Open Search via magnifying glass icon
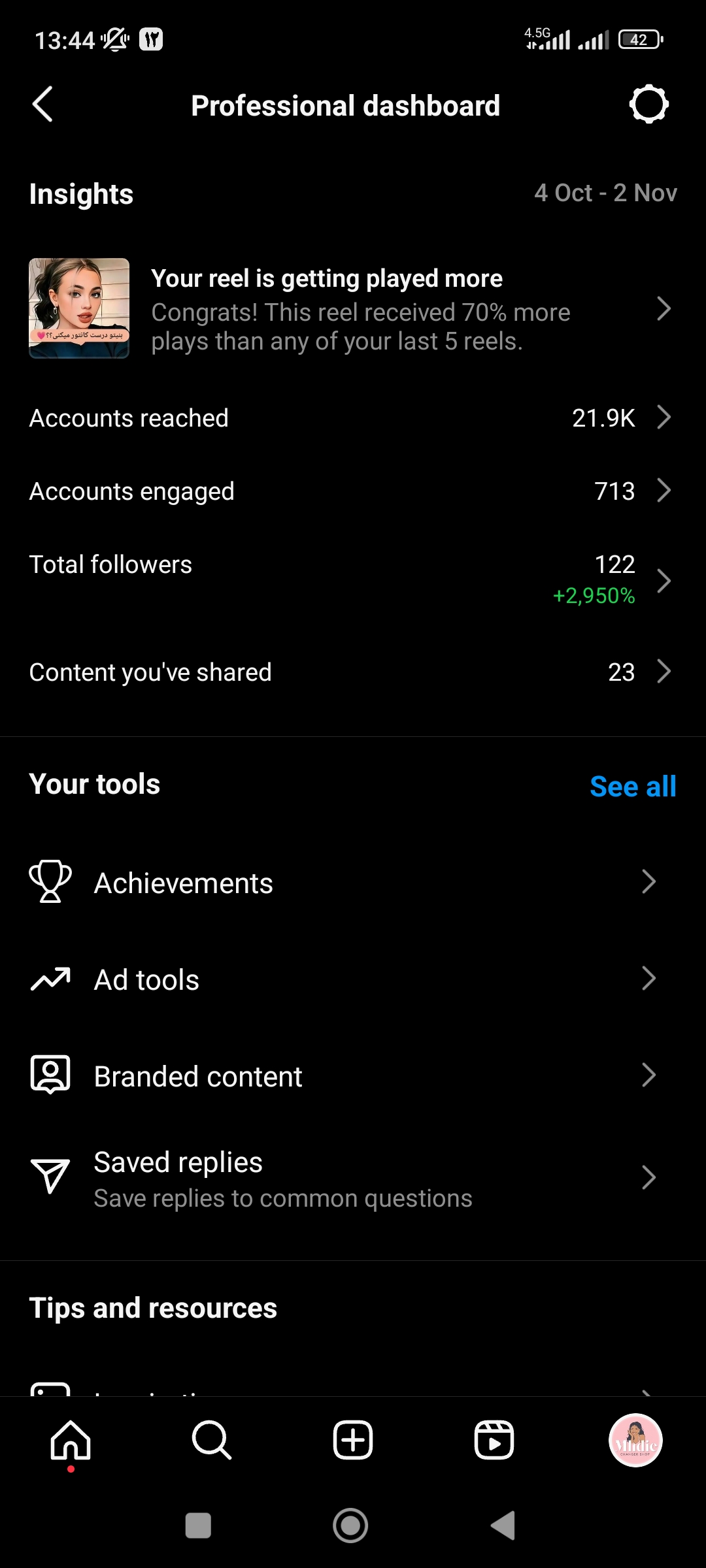 coord(212,1441)
